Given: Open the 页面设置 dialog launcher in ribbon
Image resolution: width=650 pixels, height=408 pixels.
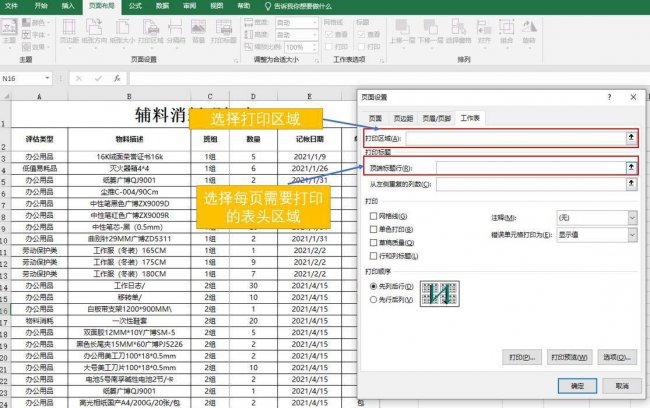Looking at the screenshot, I should tap(236, 61).
